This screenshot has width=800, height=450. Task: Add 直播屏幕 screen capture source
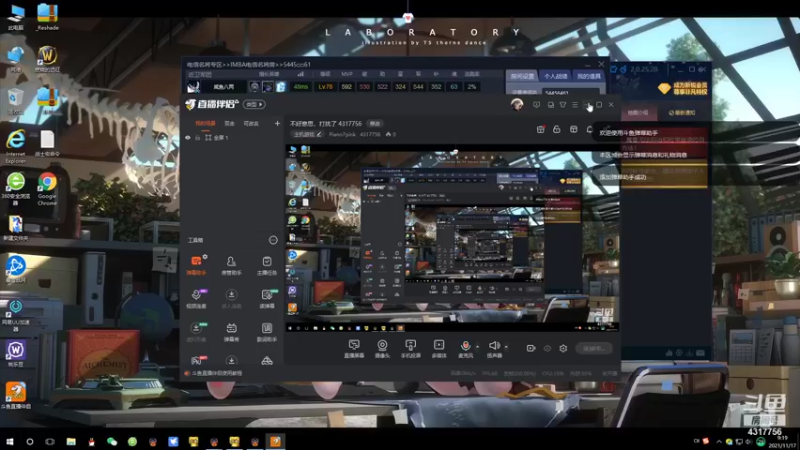(354, 348)
